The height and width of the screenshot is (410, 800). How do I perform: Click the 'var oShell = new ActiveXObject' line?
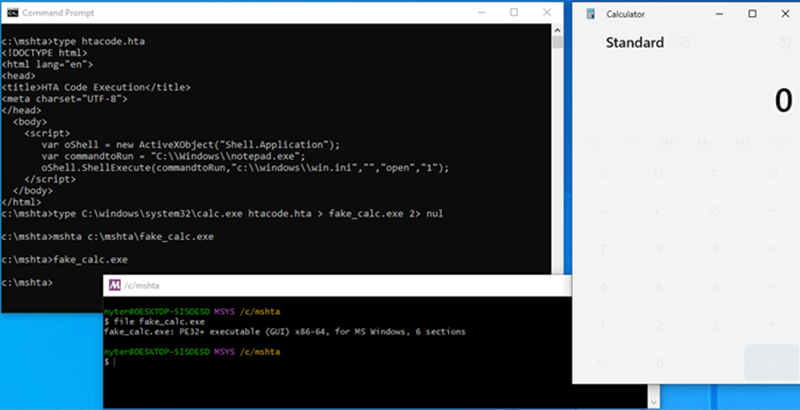coord(190,145)
